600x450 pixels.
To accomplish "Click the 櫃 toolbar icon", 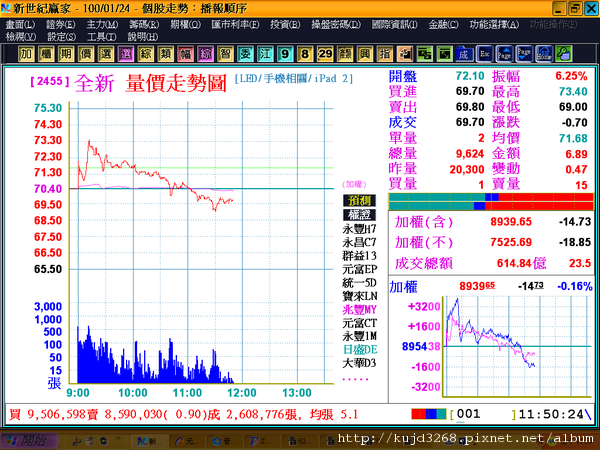I will 46,54.
